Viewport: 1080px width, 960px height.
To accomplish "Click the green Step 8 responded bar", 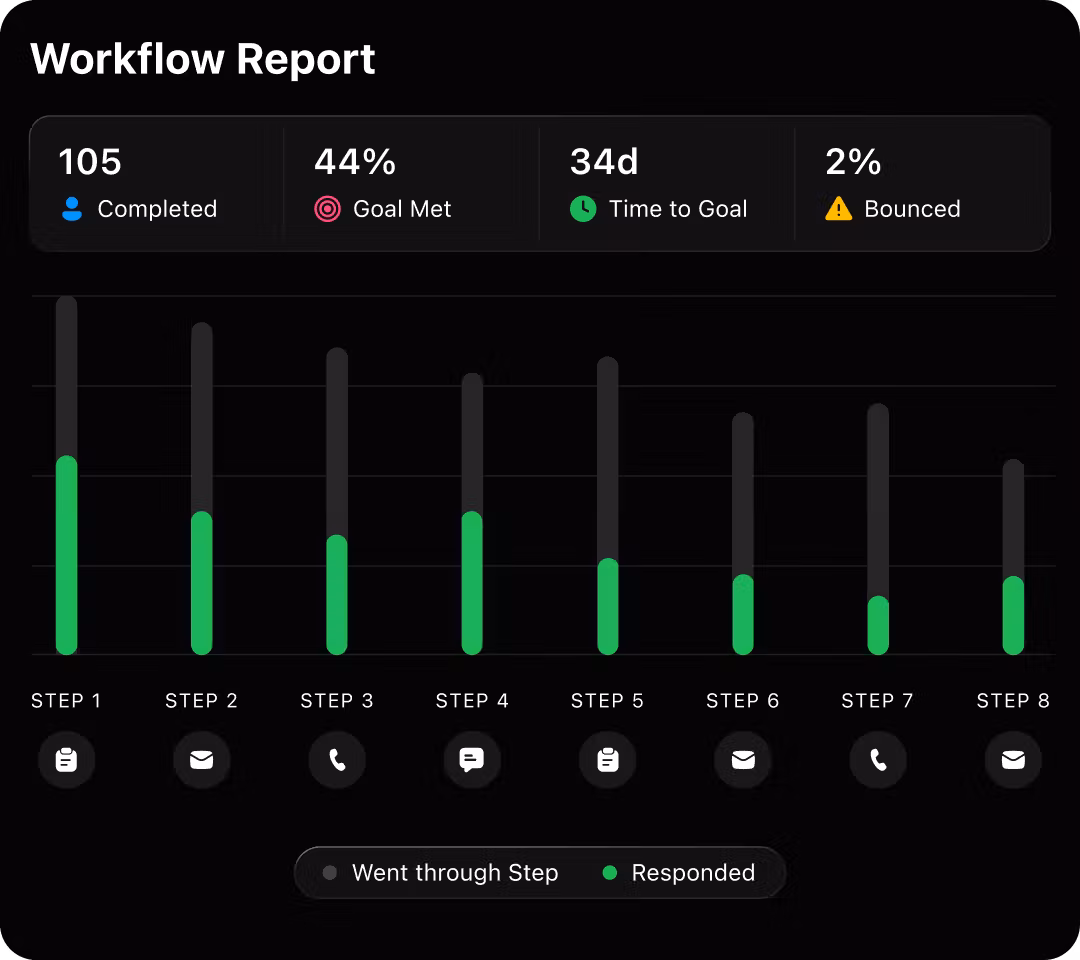I will coord(1013,615).
